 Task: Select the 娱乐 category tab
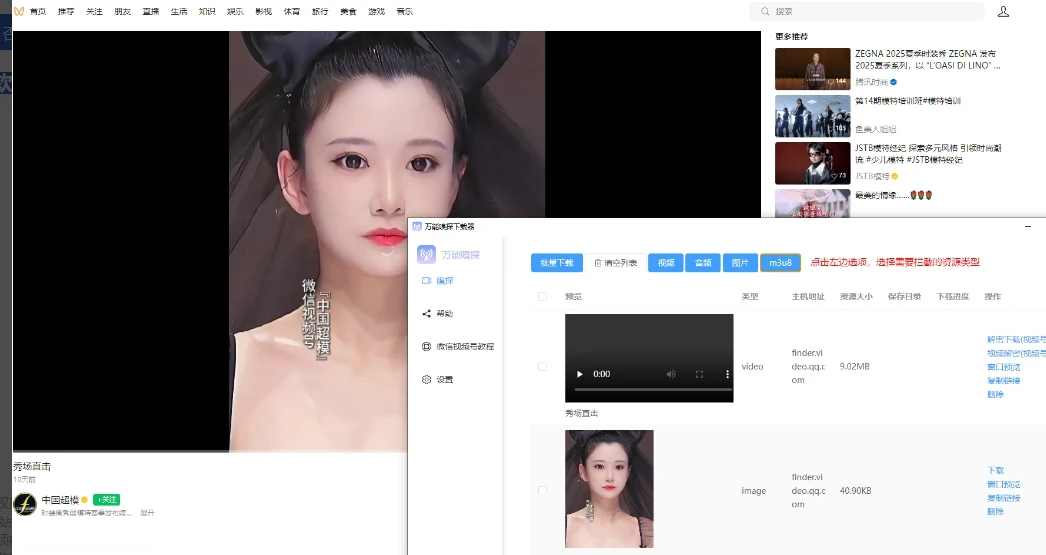(x=235, y=11)
